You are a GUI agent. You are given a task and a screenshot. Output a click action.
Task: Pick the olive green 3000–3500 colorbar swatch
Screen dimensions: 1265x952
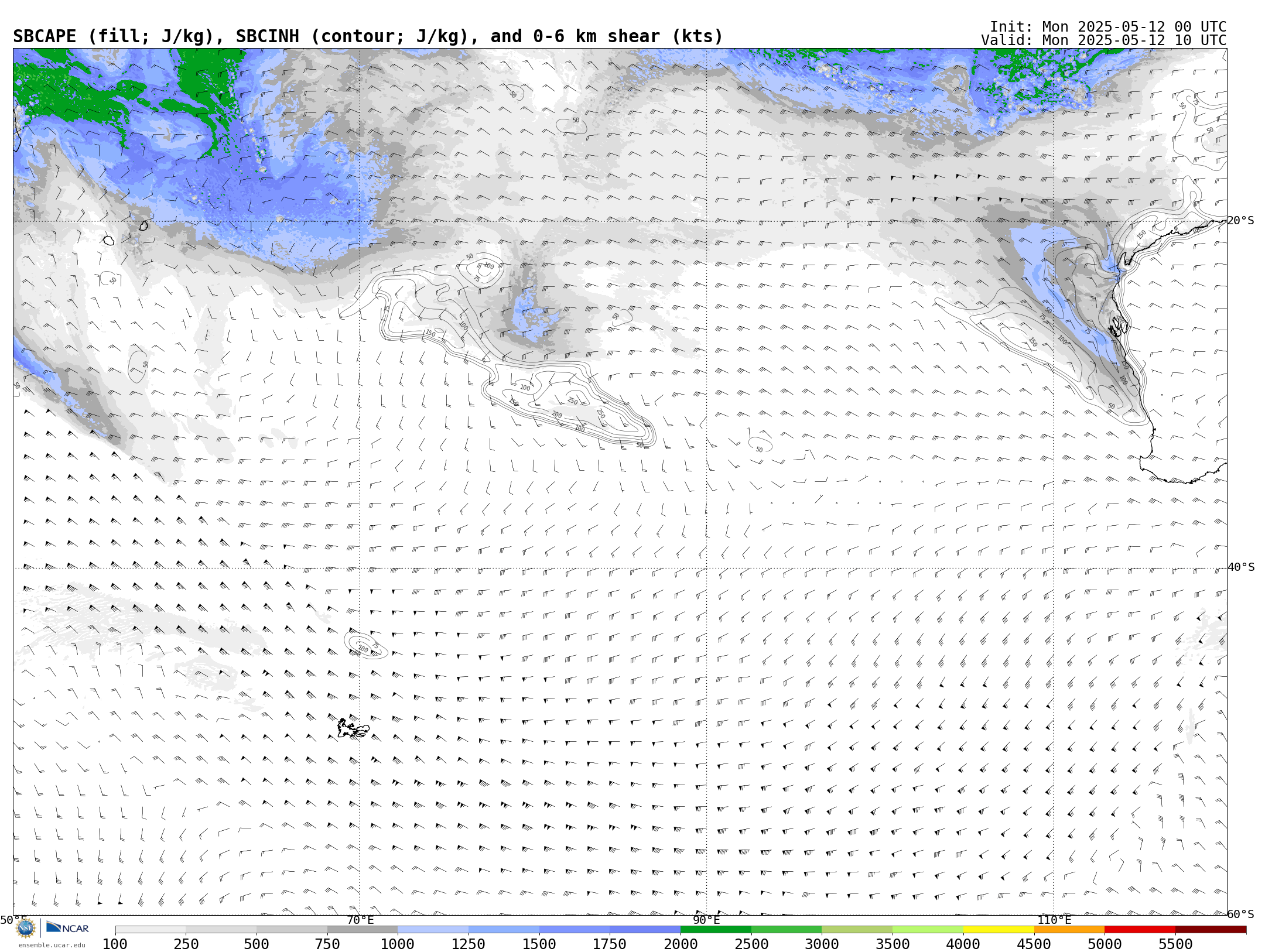tap(857, 930)
